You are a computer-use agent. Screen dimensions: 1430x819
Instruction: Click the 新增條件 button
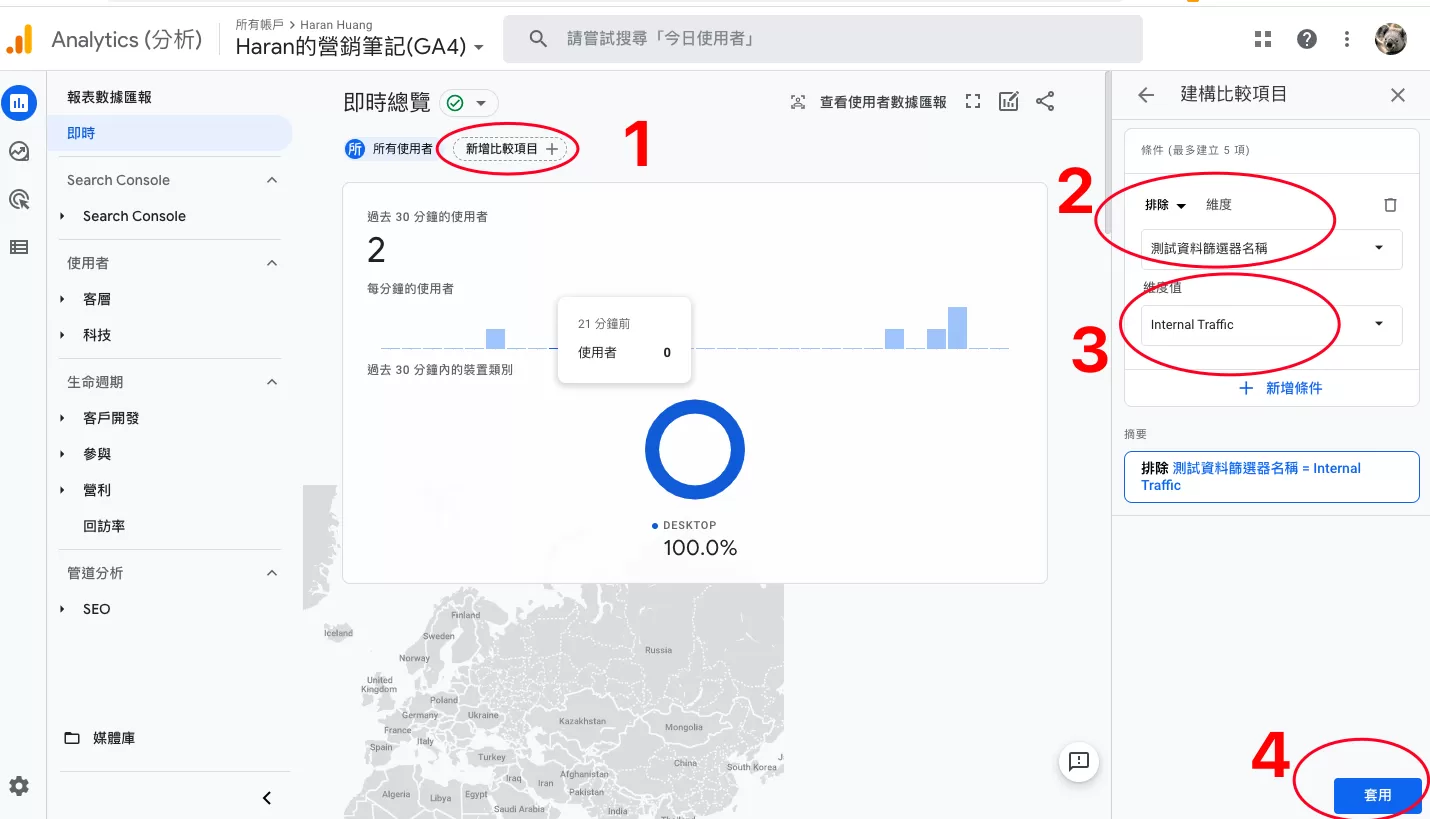point(1280,388)
